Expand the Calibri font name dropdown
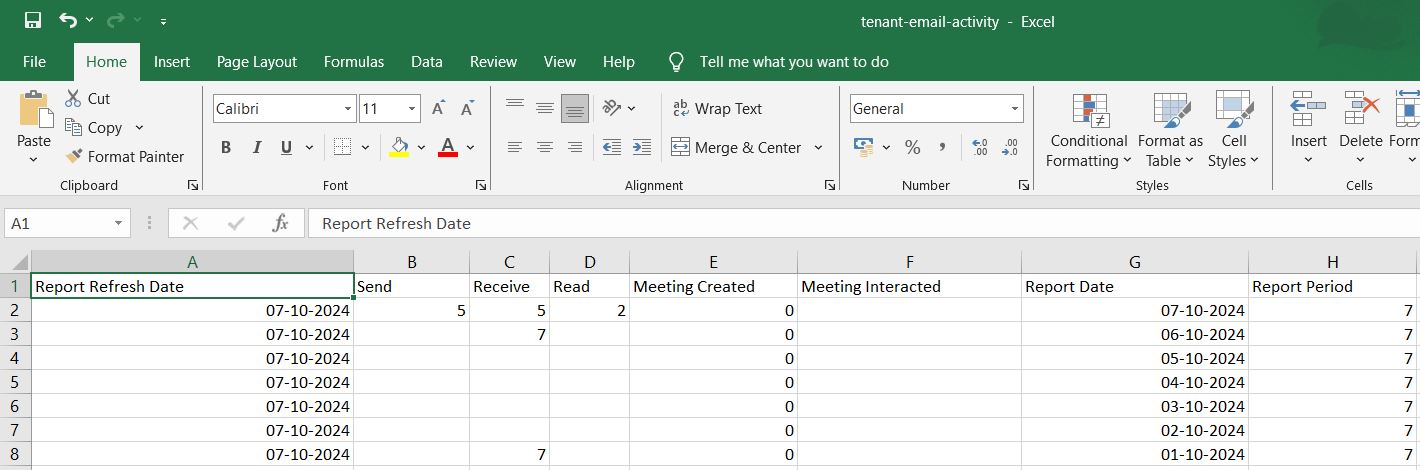 pos(348,109)
